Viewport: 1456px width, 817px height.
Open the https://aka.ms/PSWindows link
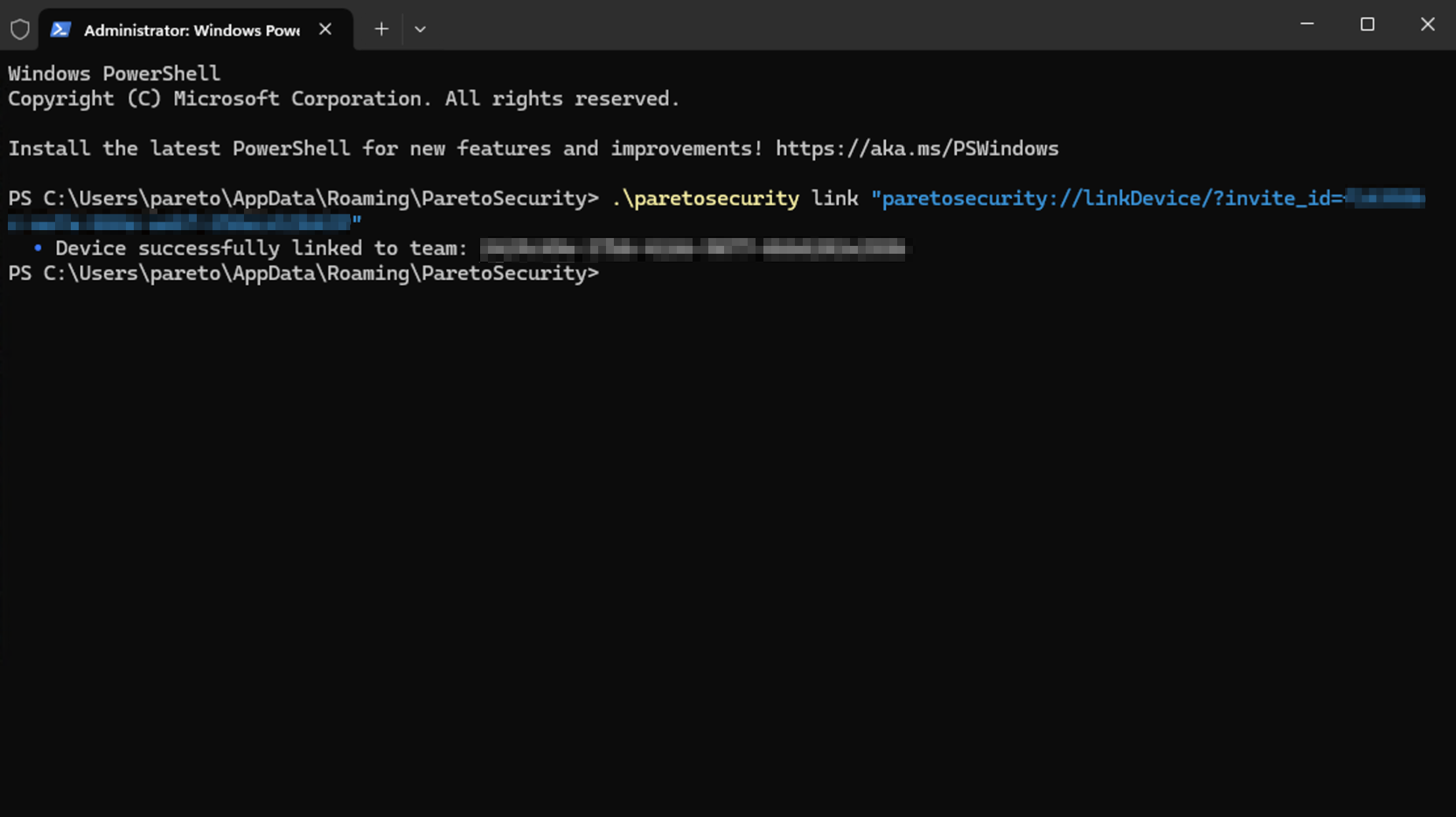tap(917, 149)
